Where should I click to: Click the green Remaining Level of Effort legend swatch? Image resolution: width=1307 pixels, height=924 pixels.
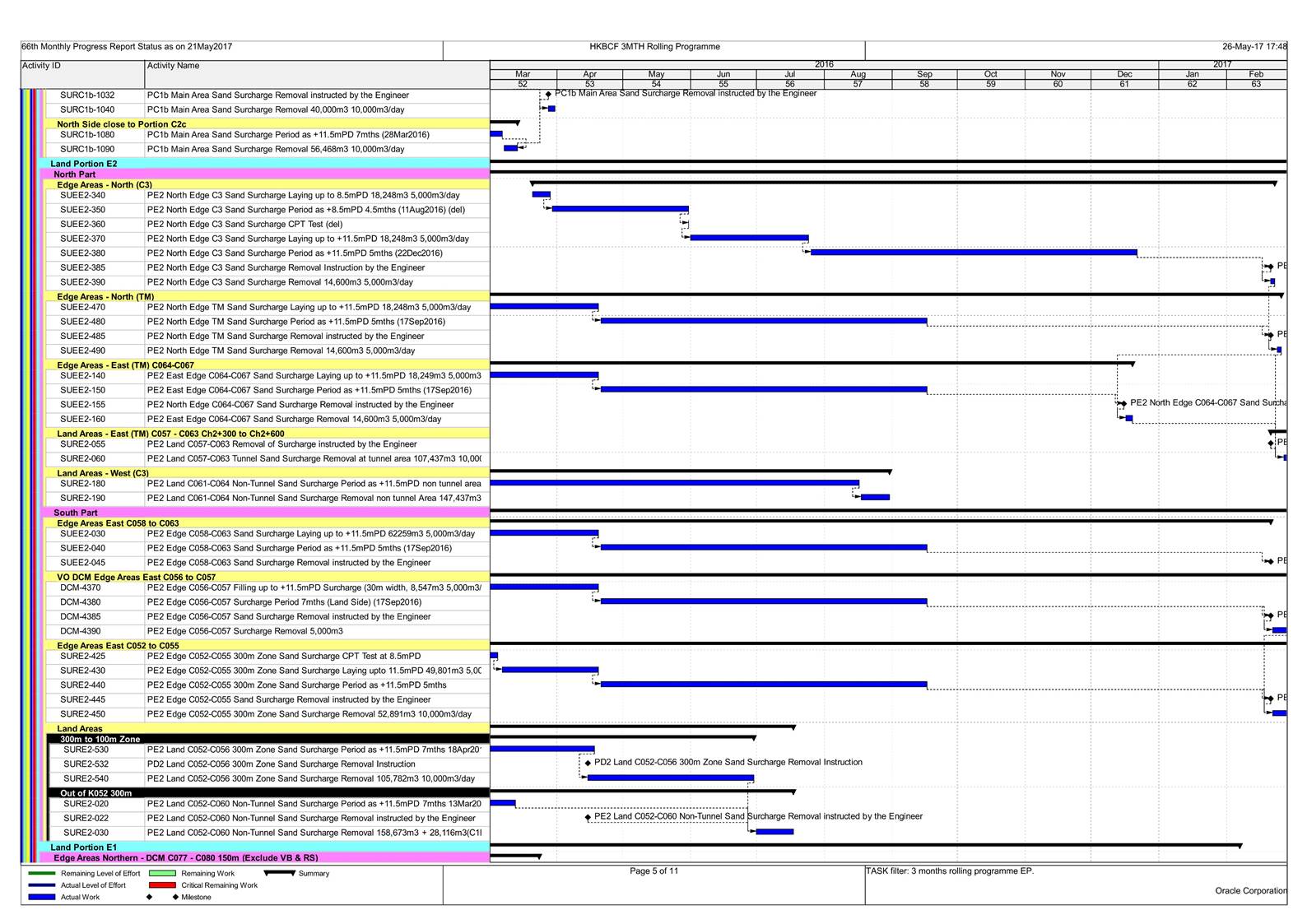41,873
